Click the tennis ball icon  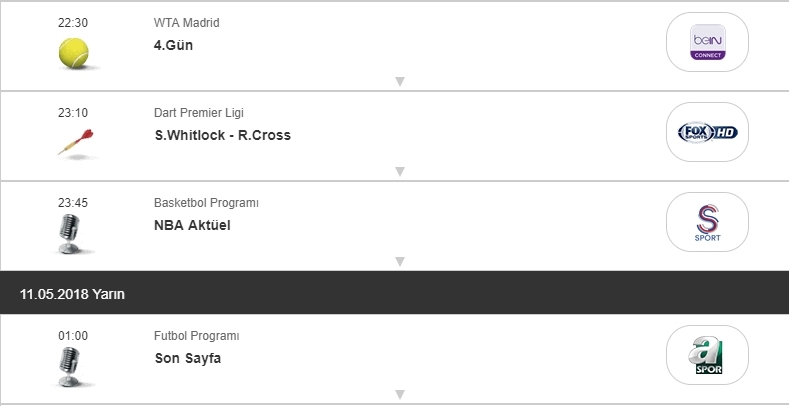(74, 52)
